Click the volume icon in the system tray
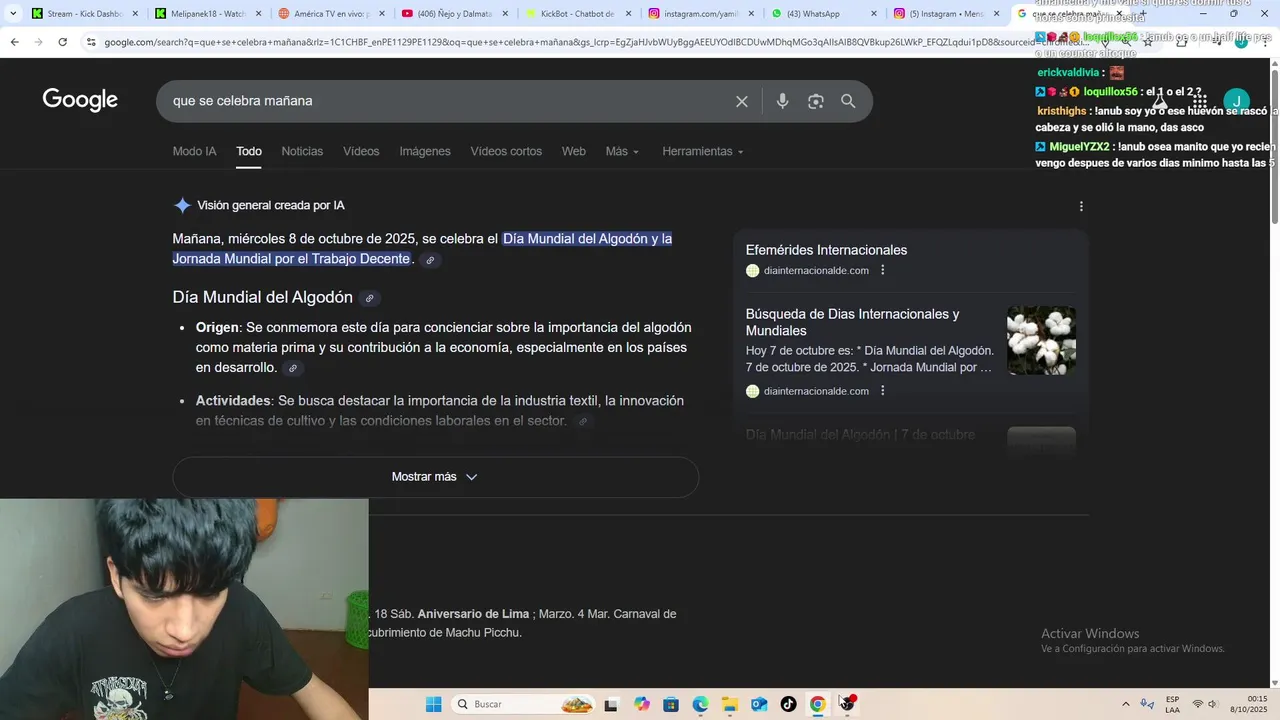Viewport: 1280px width, 720px height. pyautogui.click(x=1213, y=704)
